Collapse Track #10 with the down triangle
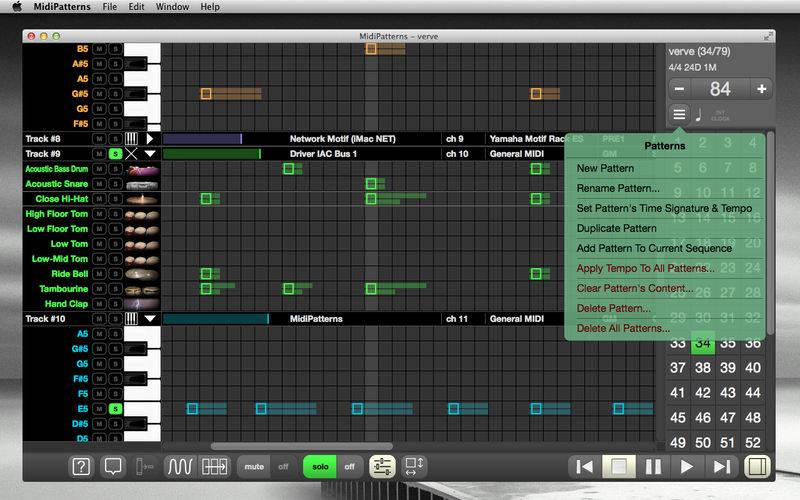800x500 pixels. tap(150, 319)
